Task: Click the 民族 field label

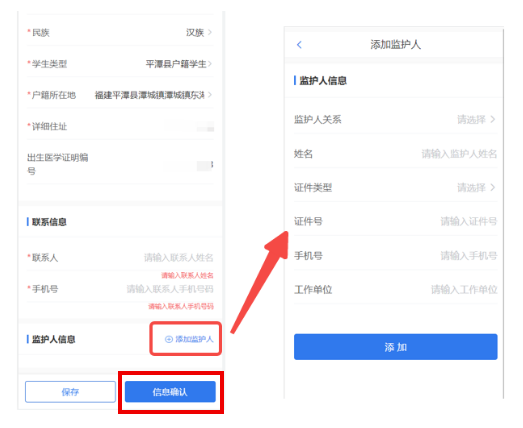Action: (41, 32)
